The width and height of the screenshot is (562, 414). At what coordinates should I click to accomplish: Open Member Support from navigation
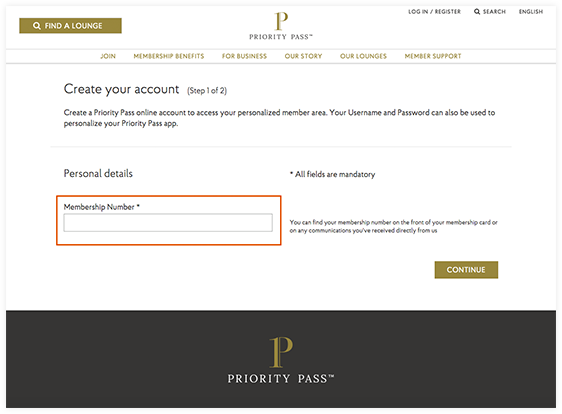pos(433,56)
